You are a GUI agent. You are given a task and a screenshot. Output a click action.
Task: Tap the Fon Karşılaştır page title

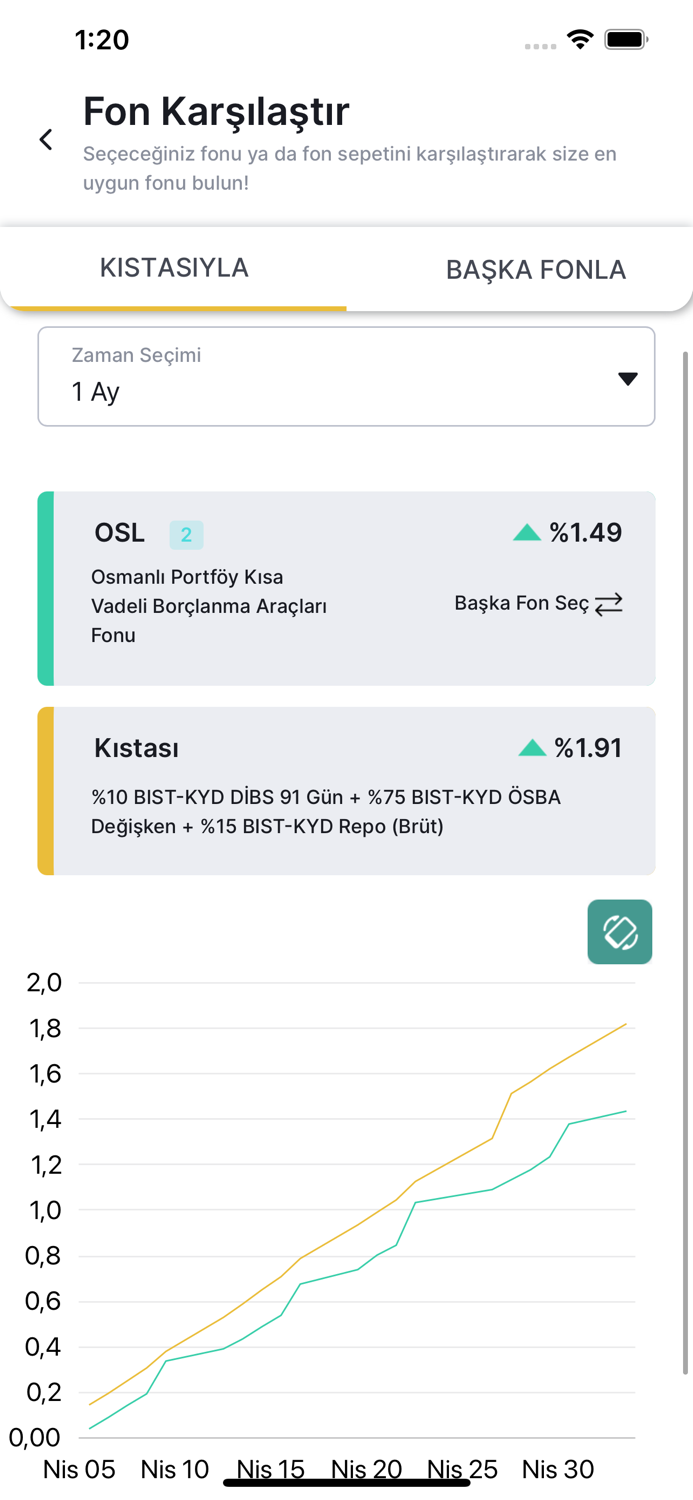tap(216, 112)
